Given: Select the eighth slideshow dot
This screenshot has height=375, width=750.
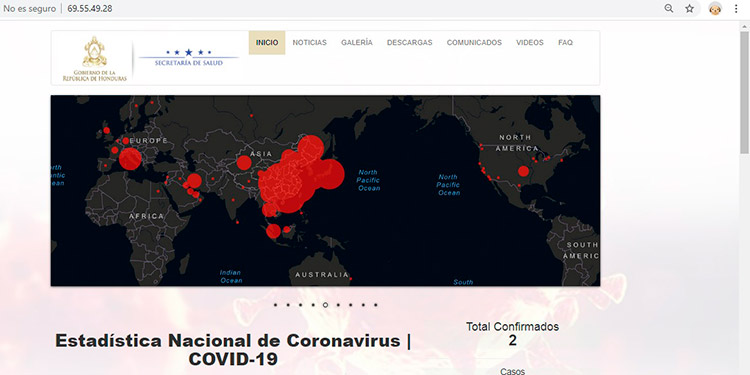Looking at the screenshot, I should pos(363,305).
